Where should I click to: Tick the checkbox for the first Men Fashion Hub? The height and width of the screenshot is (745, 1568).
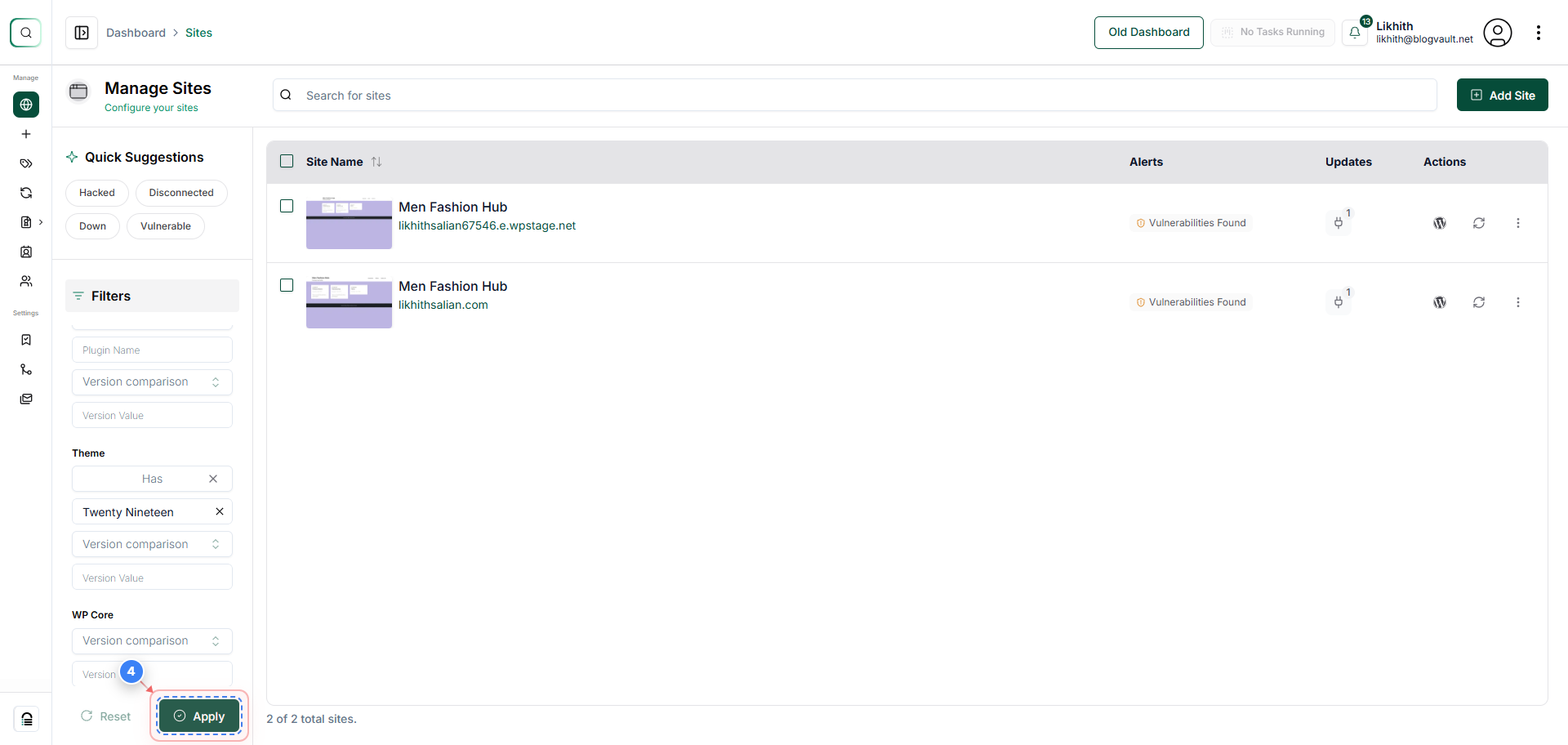pos(287,206)
